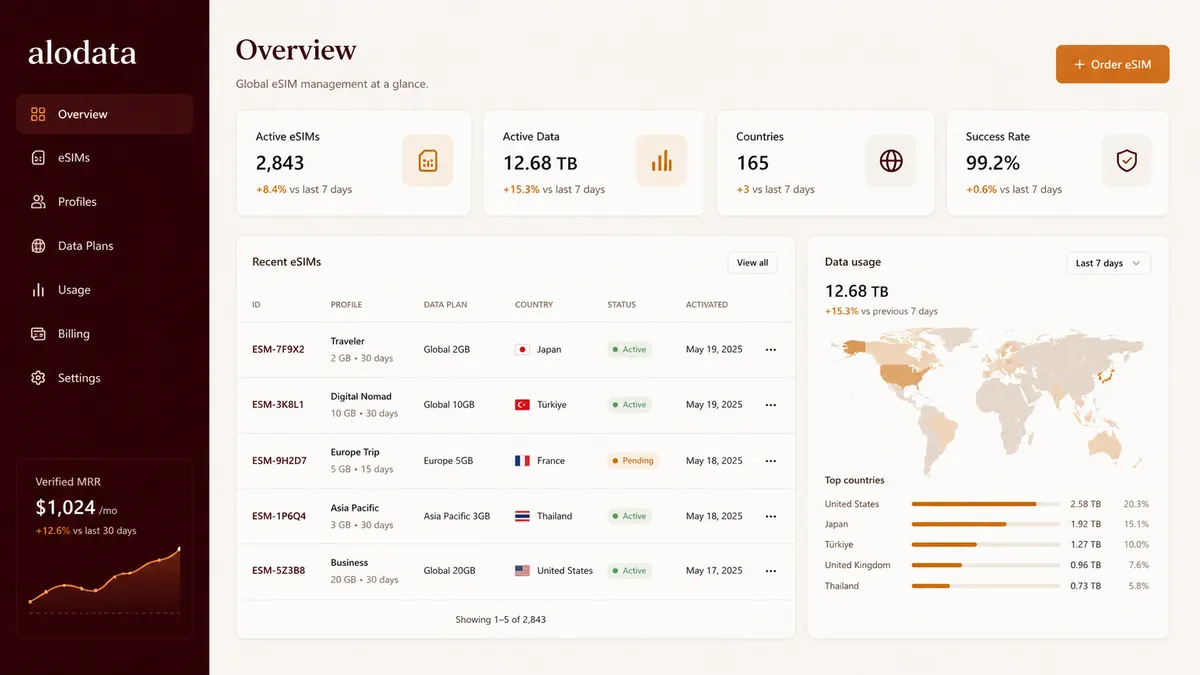Open the eSIMs menu item
This screenshot has height=675, width=1200.
click(105, 158)
